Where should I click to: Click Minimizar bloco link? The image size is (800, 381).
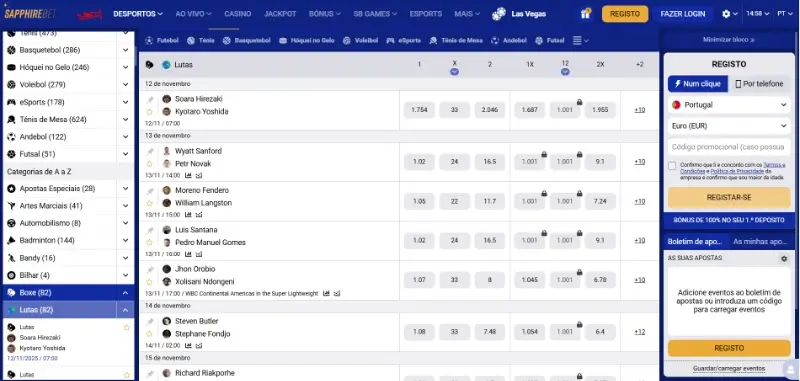coord(729,40)
